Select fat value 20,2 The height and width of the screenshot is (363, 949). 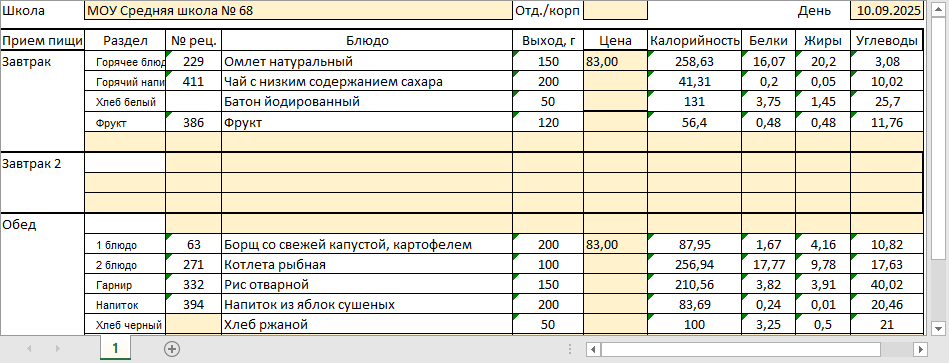click(x=823, y=61)
